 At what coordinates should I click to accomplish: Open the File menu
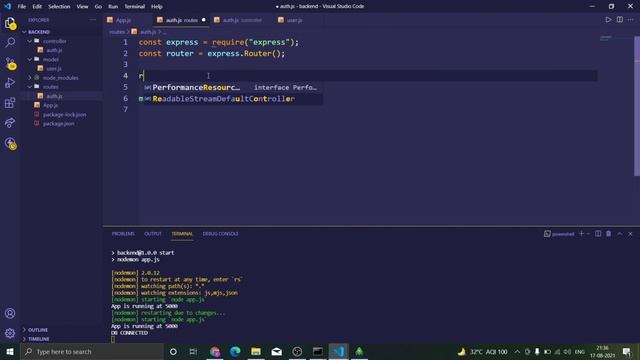click(22, 7)
